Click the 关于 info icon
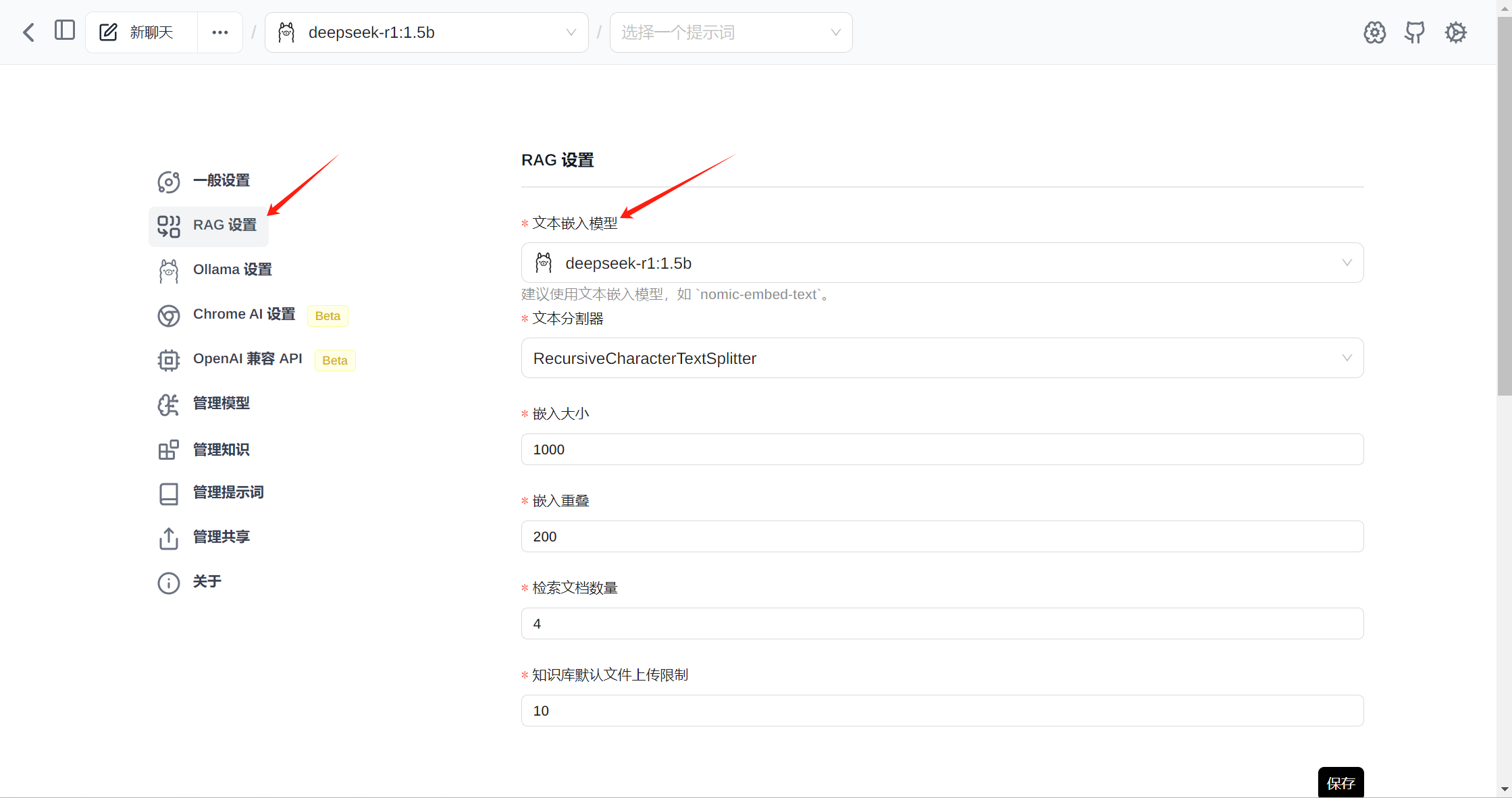The image size is (1512, 798). click(169, 583)
